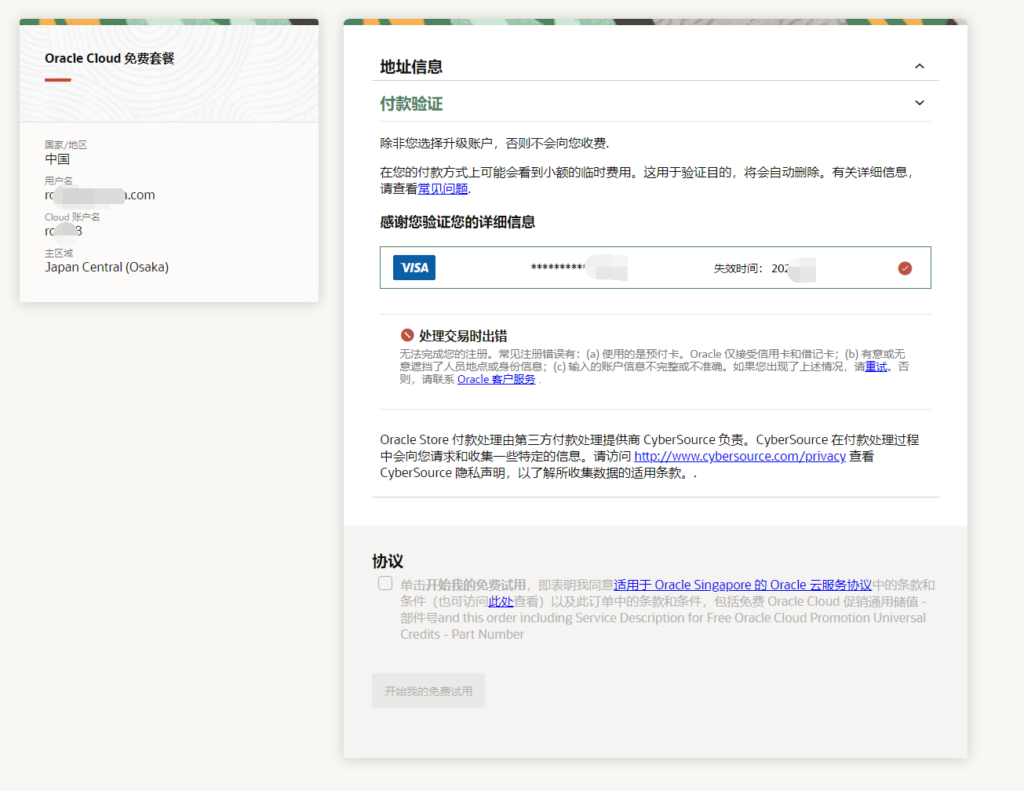Click the VISA card brand logo
This screenshot has height=791, width=1024.
(413, 267)
